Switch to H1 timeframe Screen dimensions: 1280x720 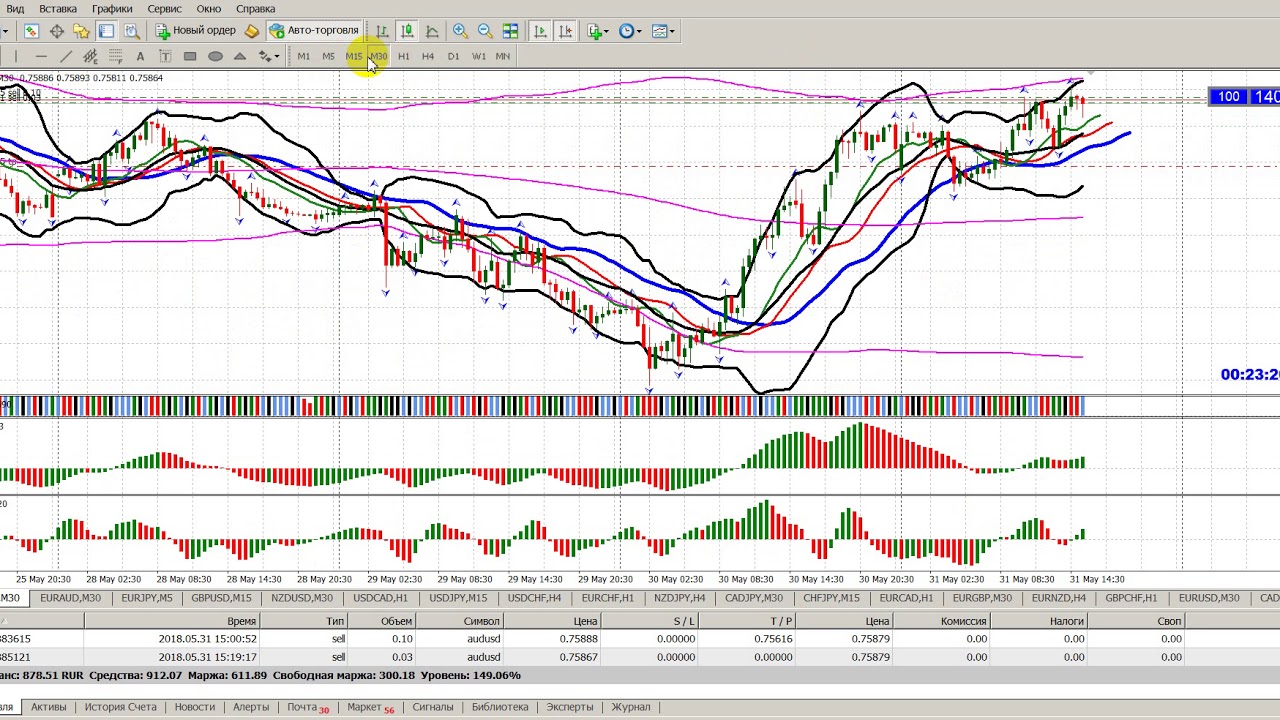coord(403,56)
